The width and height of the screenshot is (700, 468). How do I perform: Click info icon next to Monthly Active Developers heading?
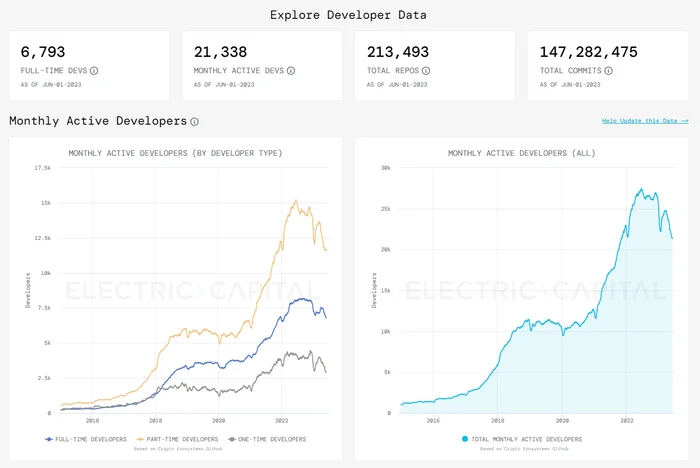click(195, 121)
